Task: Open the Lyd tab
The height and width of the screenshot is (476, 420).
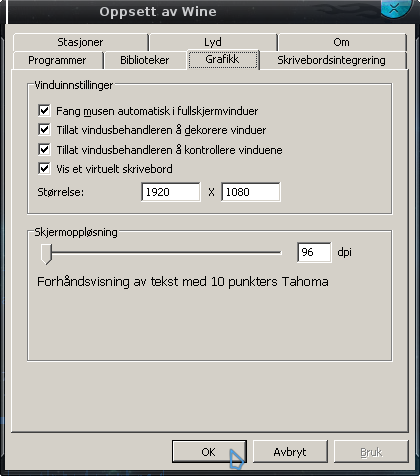Action: click(213, 42)
